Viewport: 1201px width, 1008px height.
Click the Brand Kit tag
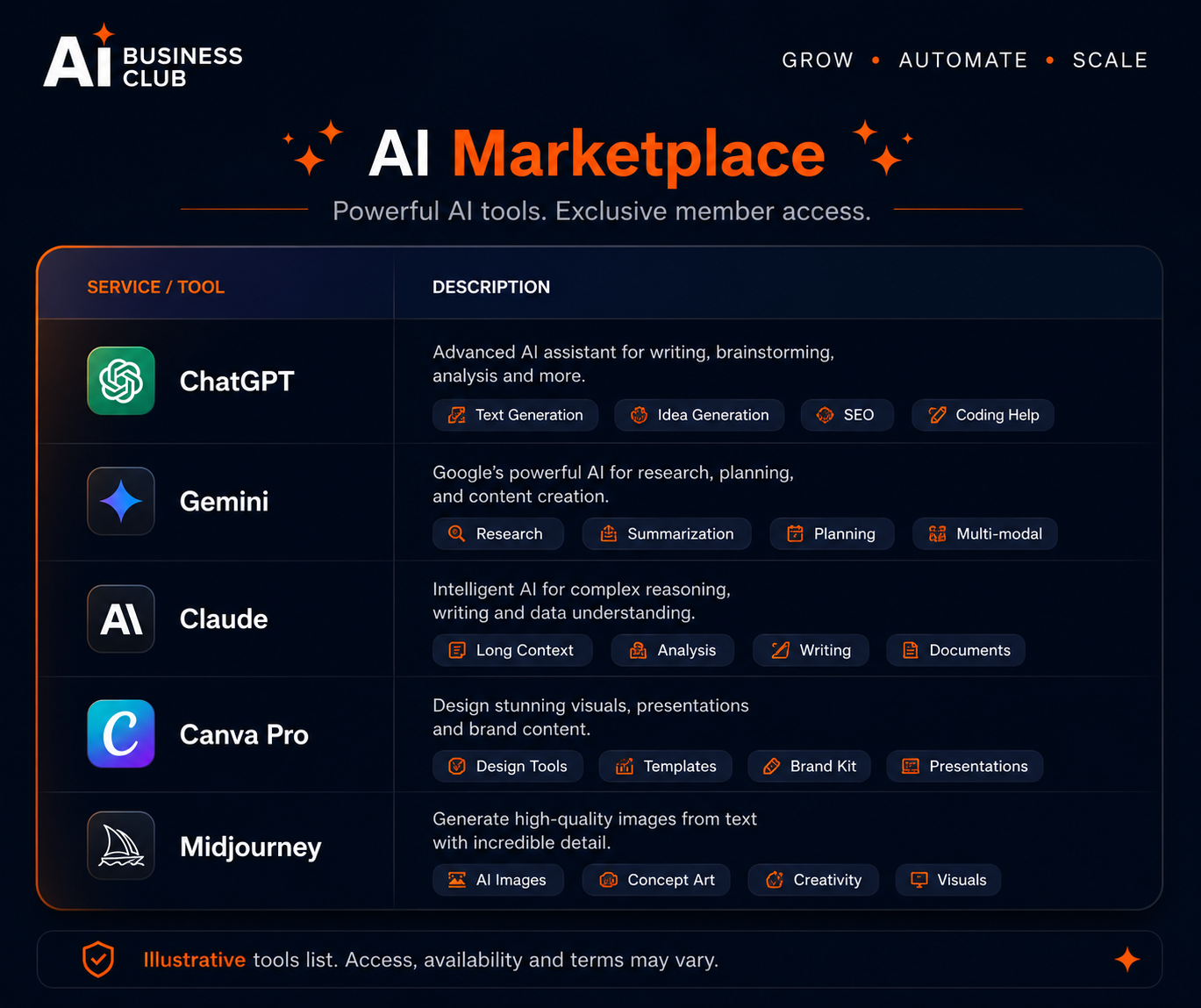tap(809, 766)
